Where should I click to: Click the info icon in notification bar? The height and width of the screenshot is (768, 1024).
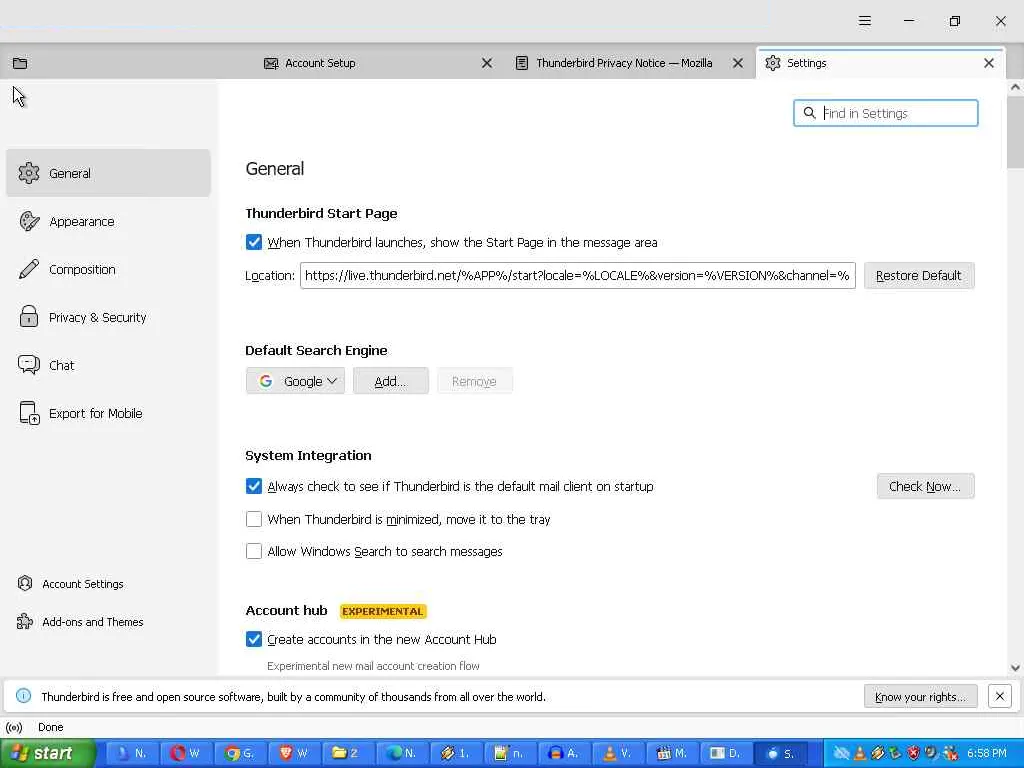pyautogui.click(x=23, y=696)
